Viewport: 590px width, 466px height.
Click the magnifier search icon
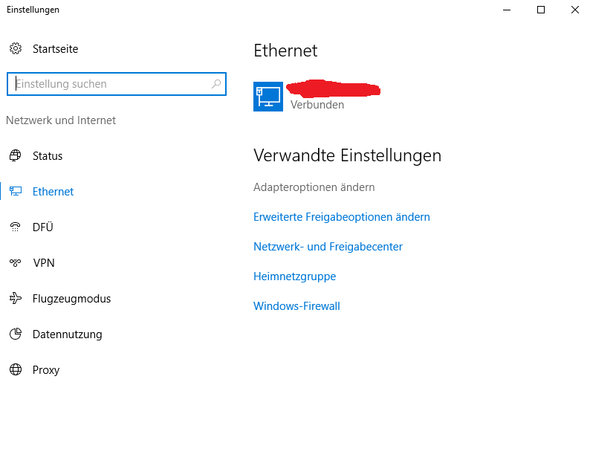coord(216,84)
